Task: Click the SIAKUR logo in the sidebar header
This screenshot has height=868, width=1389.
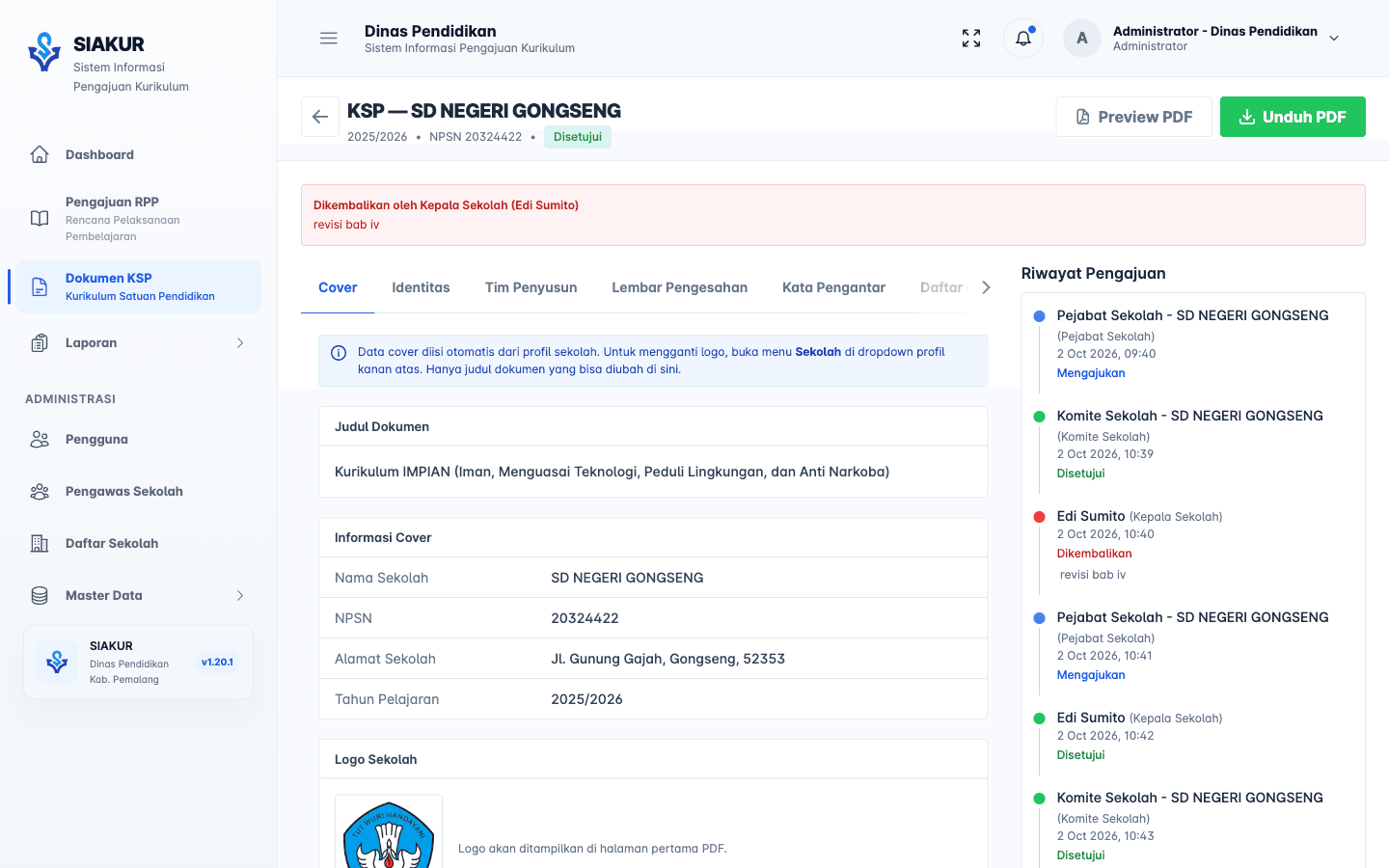Action: [44, 51]
